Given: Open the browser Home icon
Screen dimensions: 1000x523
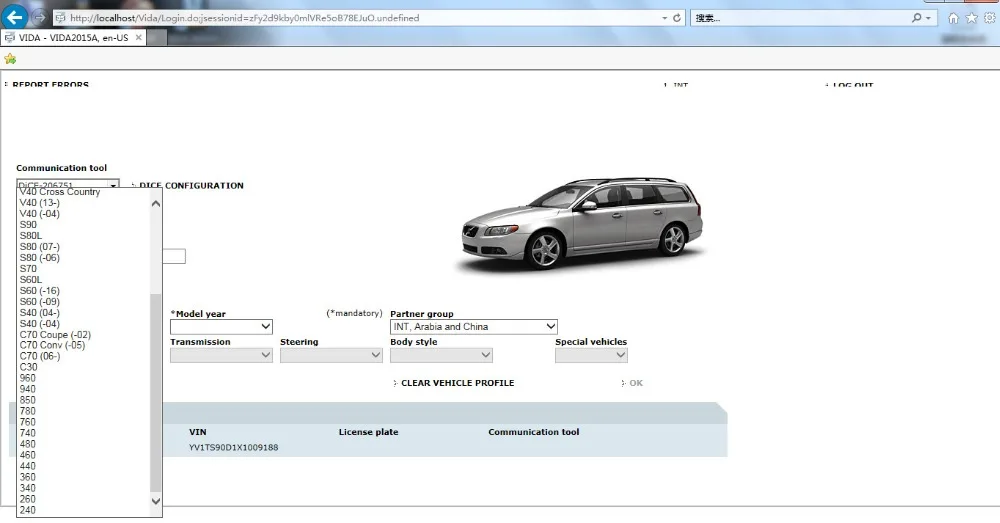Looking at the screenshot, I should click(953, 18).
